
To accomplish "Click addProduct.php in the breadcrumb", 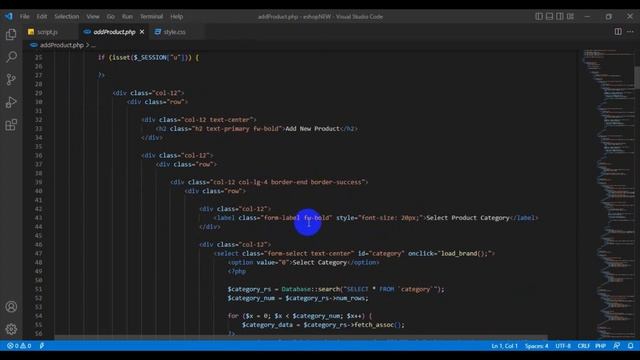I will coord(61,45).
